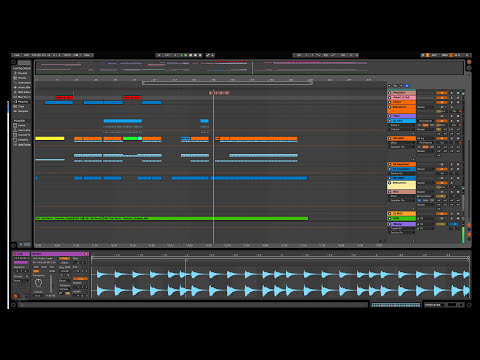The image size is (480, 360).
Task: Select the pink track header icon
Action: click(x=389, y=98)
